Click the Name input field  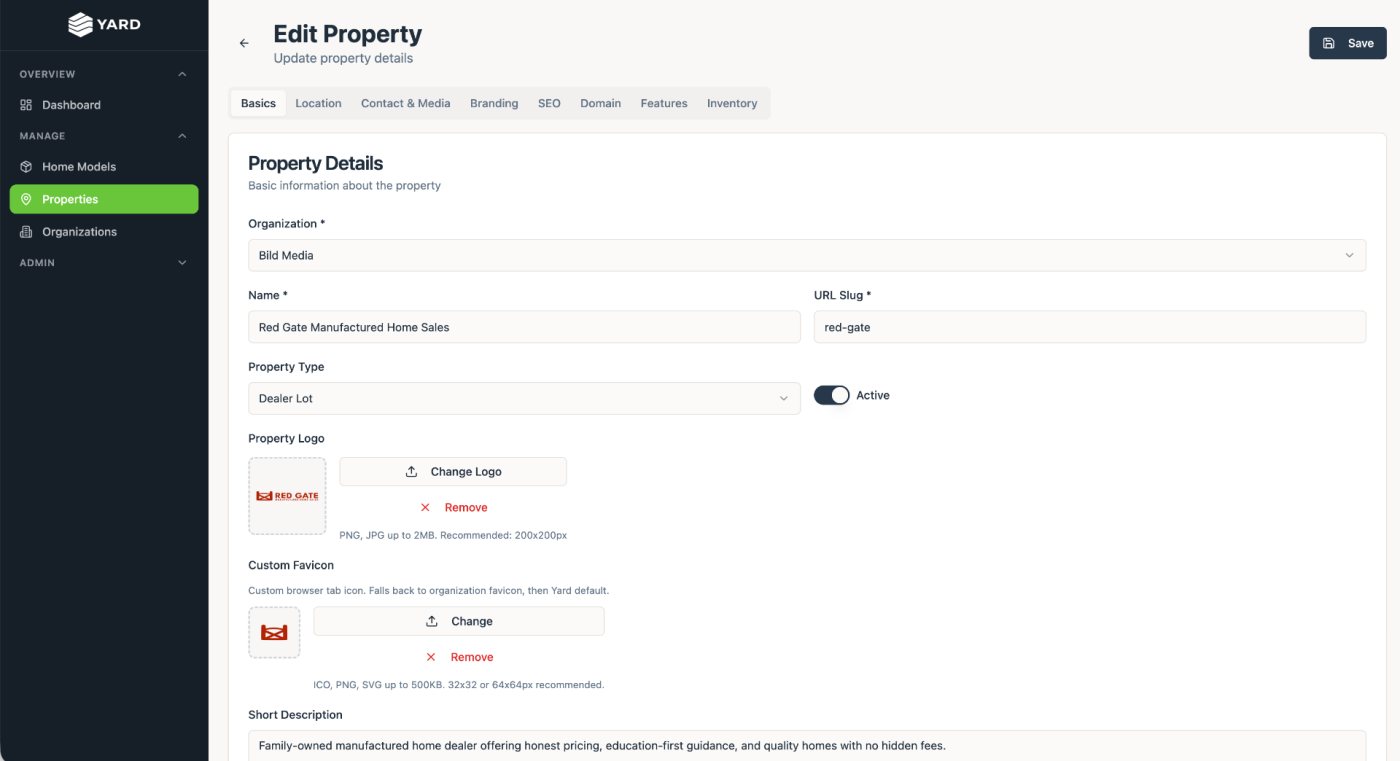coord(524,327)
